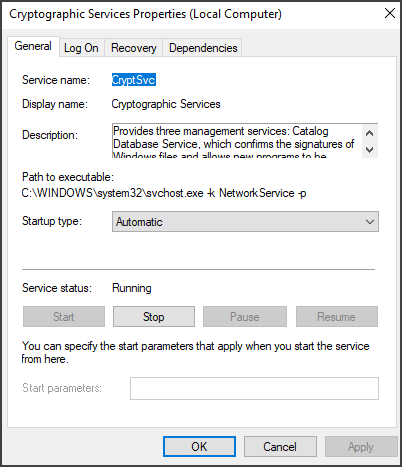Close the Cryptographic Services Properties dialog
Screen dimensions: 402x467
click(390, 14)
